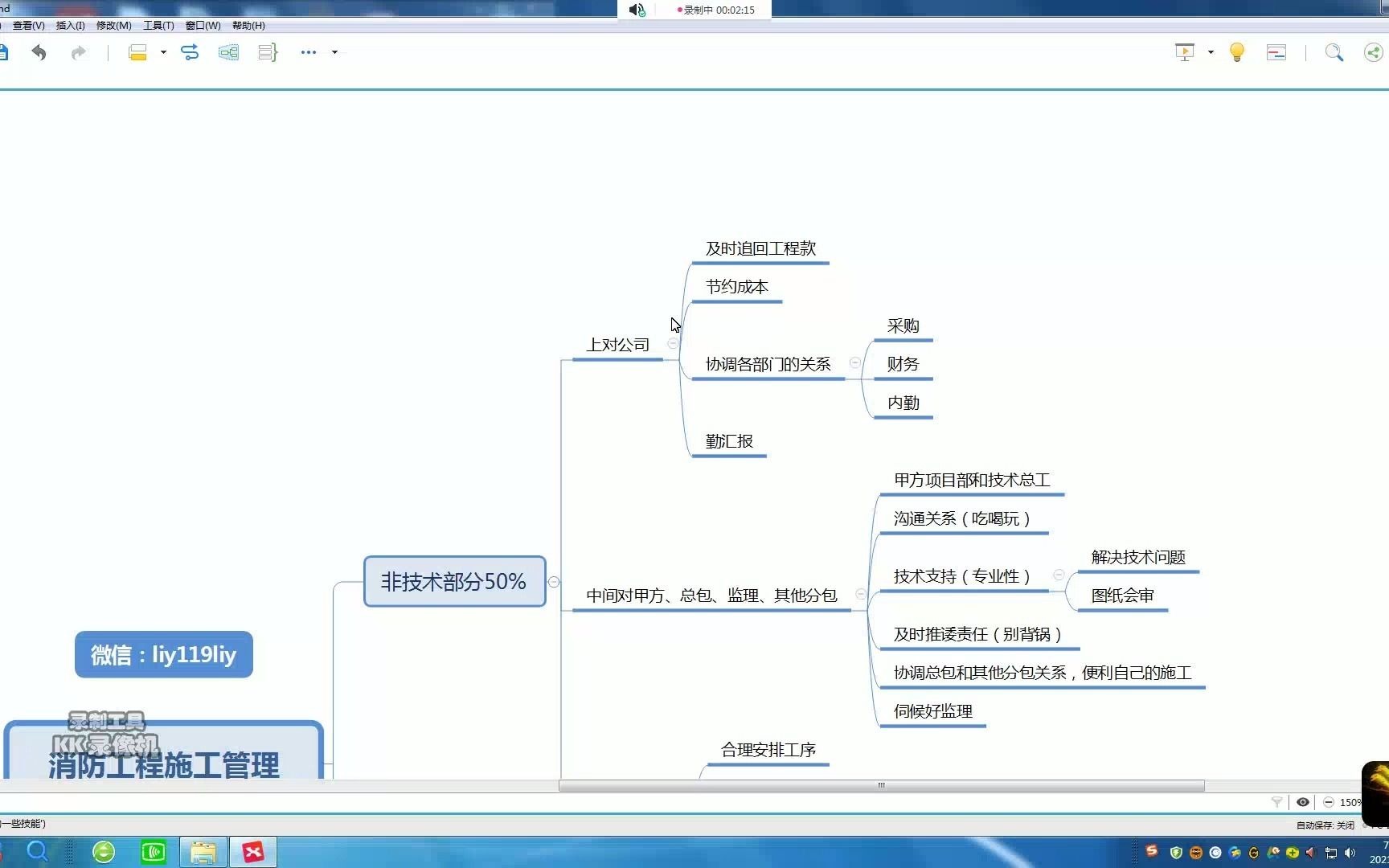Click the 自动保存: 关闭 status text
Viewport: 1389px width, 868px height.
click(x=1325, y=825)
